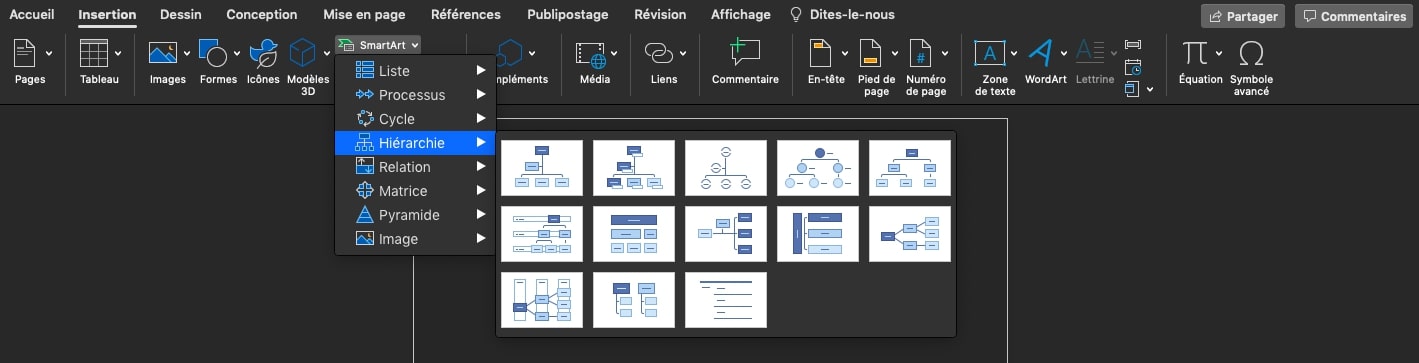
Task: Click the WordArt icon
Action: [x=1041, y=53]
